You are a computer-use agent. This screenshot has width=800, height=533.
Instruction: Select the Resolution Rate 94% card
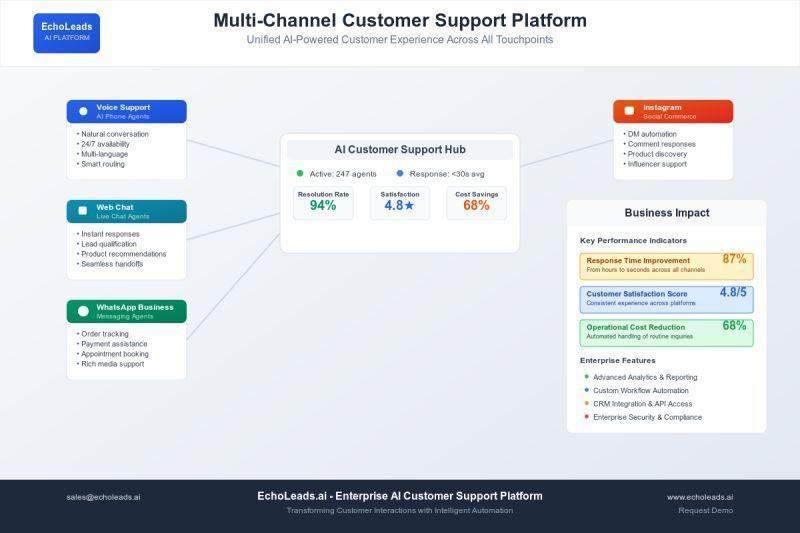323,202
